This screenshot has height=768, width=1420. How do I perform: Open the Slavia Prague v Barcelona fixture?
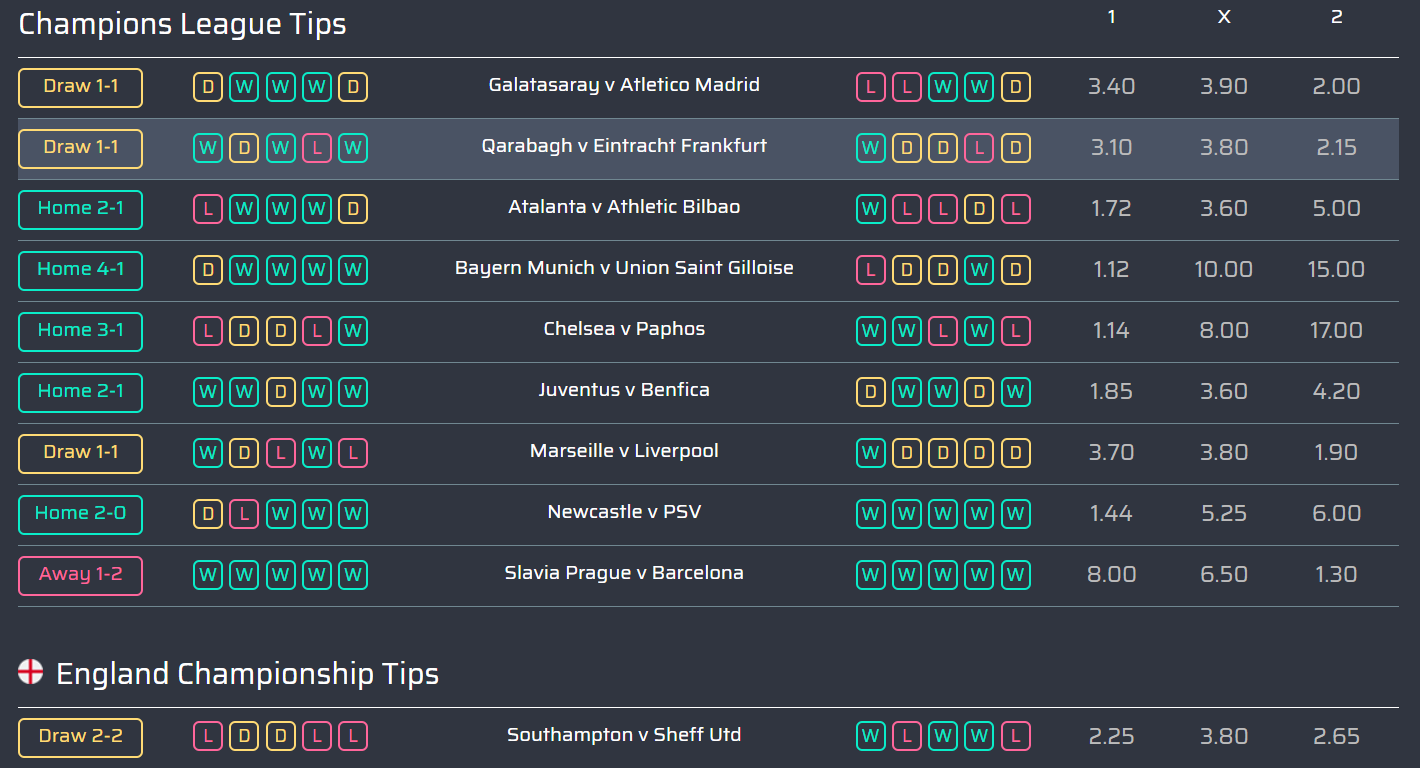(x=624, y=573)
